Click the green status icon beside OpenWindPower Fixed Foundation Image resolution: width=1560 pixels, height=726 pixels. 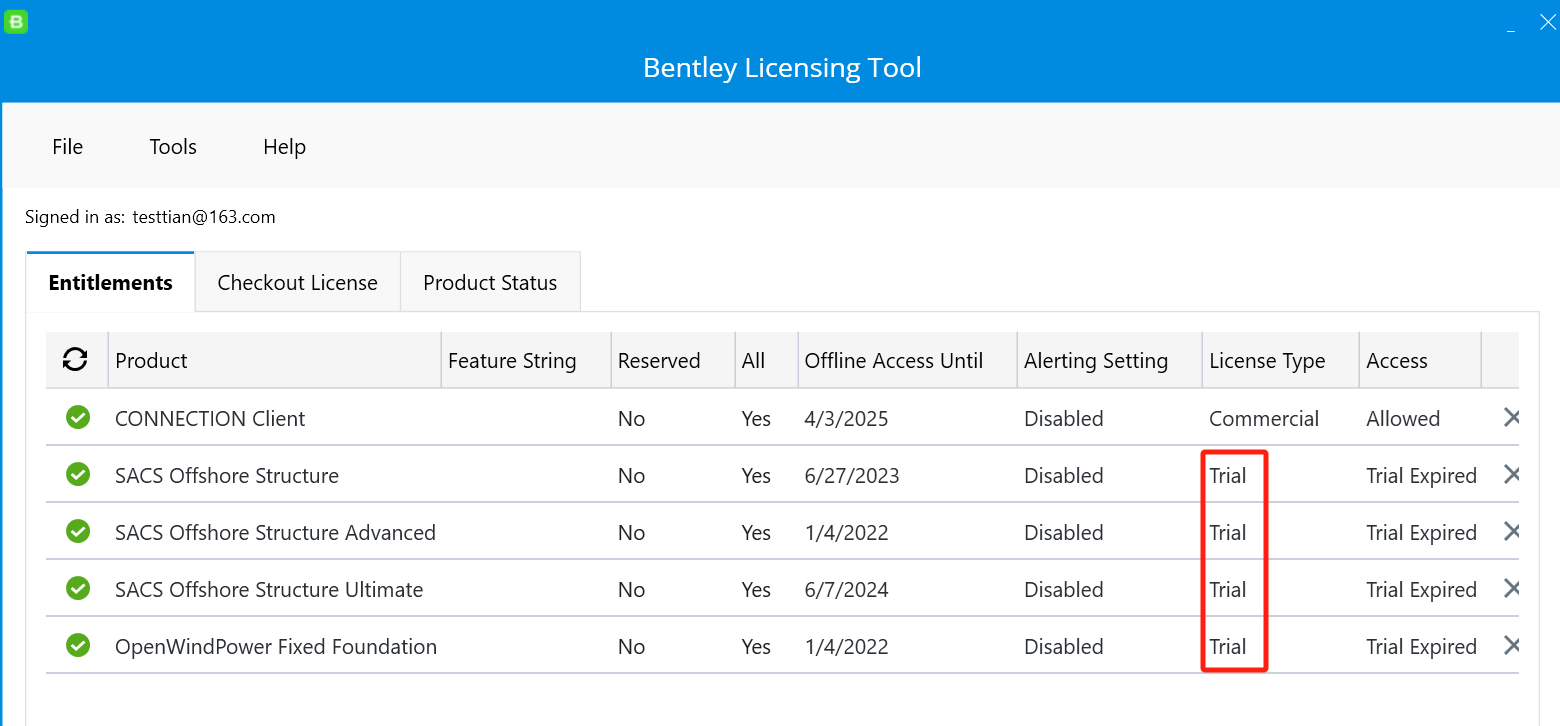77,645
